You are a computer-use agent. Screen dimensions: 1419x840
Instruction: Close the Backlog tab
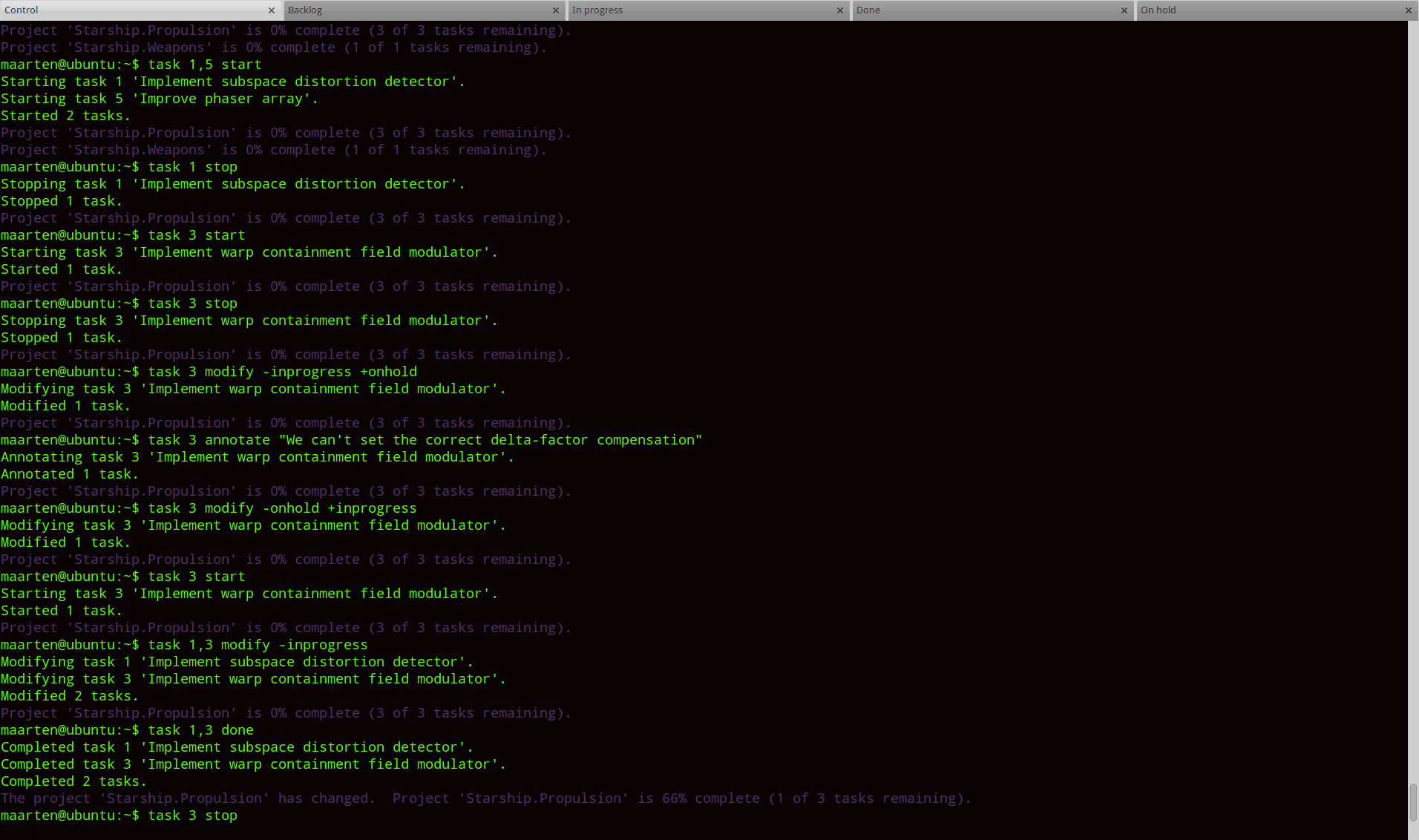coord(556,10)
